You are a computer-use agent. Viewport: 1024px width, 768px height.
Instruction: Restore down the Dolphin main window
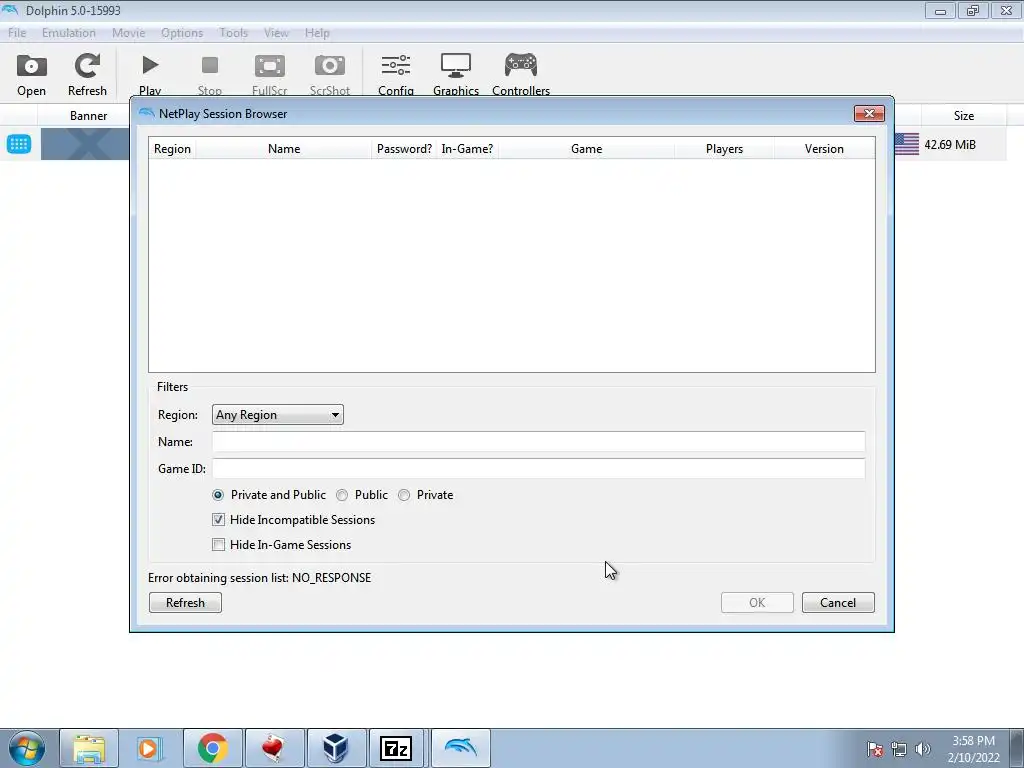[973, 10]
